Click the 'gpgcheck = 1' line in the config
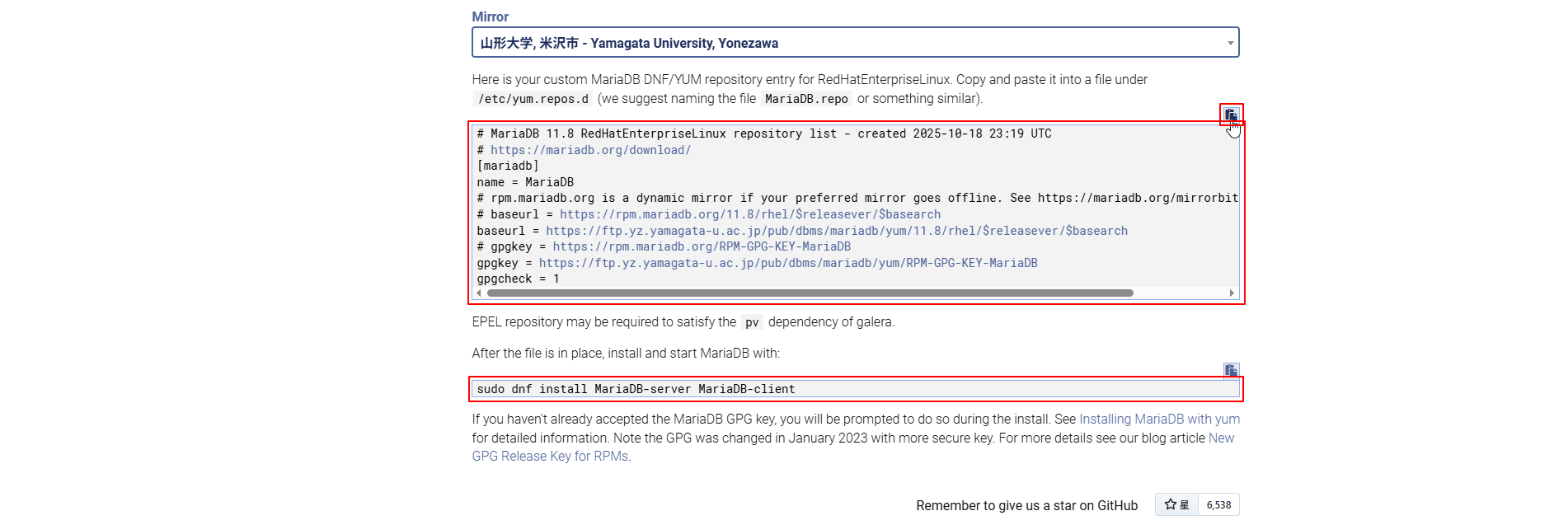1568x525 pixels. [x=518, y=279]
